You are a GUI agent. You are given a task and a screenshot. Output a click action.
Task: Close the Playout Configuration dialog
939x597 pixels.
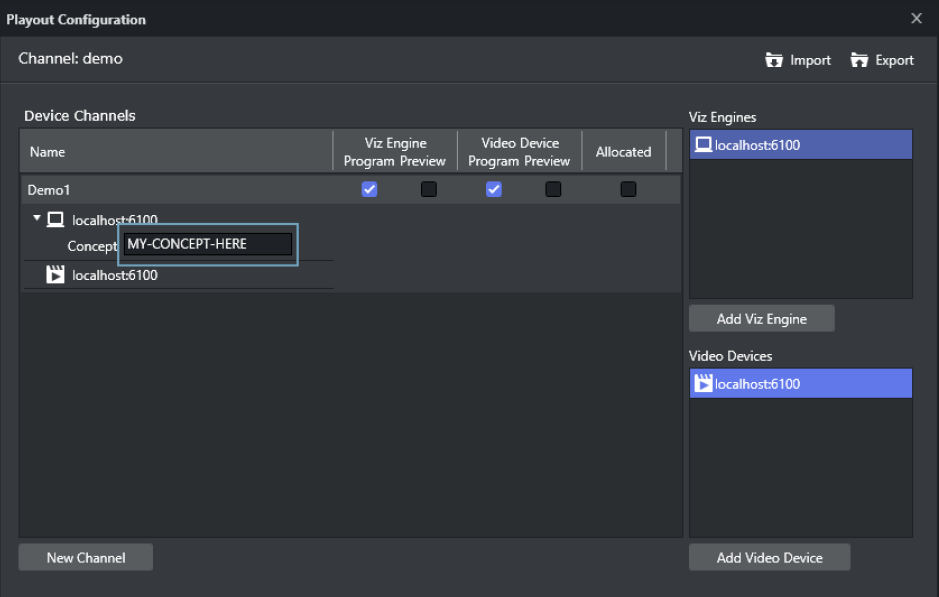(916, 19)
